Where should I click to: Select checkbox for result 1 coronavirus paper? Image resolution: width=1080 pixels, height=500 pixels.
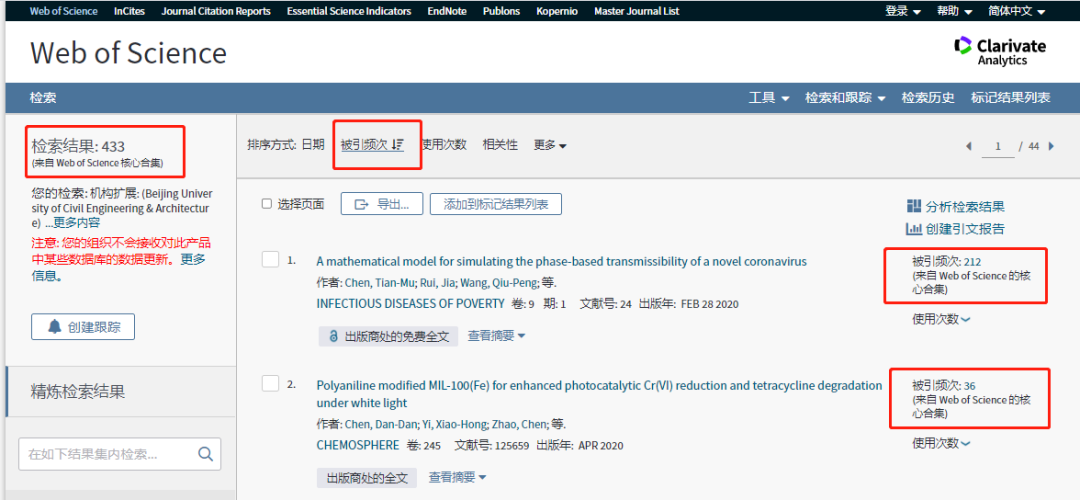270,259
